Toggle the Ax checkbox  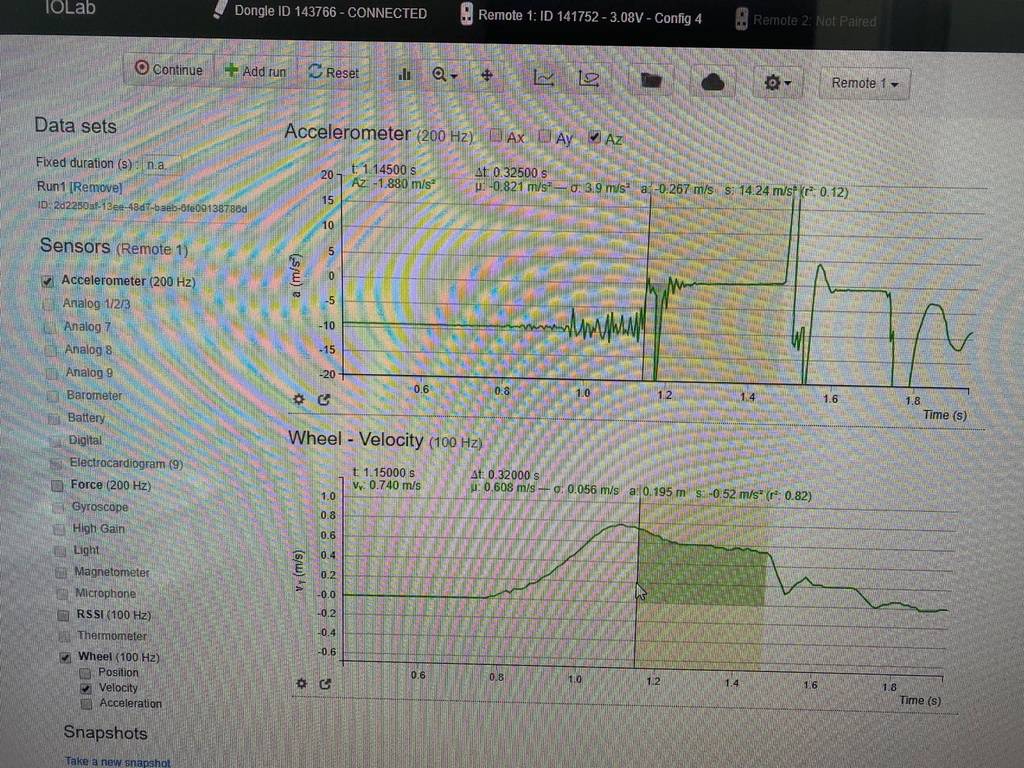(x=496, y=136)
